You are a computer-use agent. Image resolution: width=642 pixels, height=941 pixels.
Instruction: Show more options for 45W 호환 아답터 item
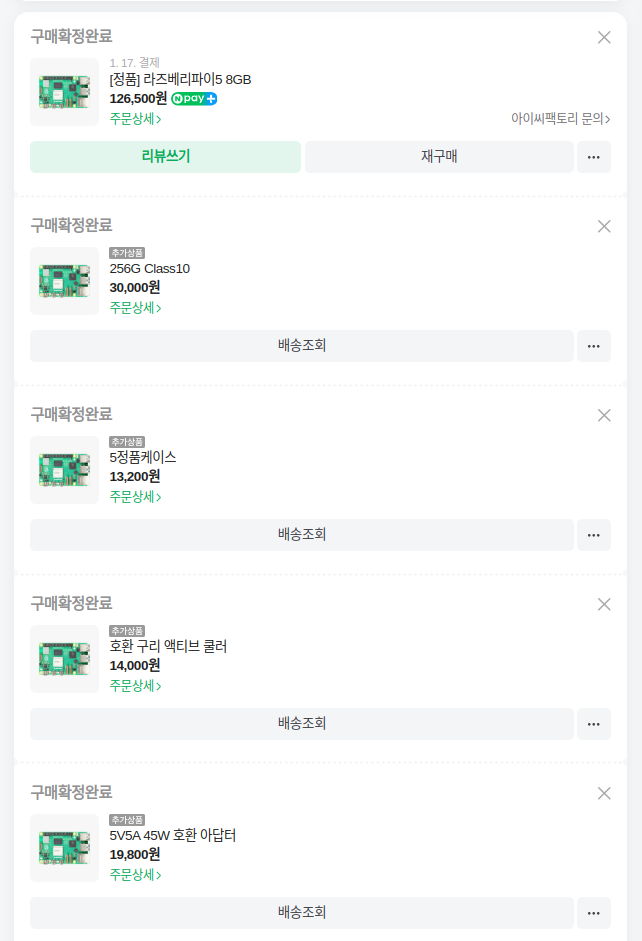click(x=594, y=913)
